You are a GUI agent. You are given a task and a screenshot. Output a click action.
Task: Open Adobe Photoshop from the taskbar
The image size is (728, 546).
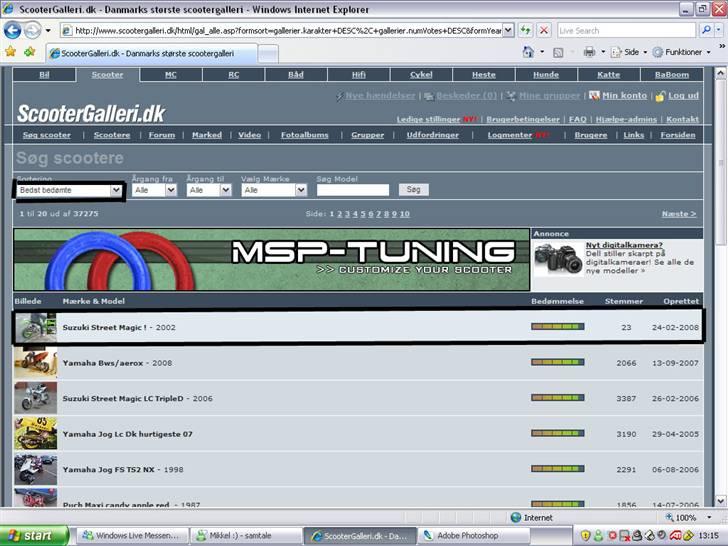coord(465,536)
